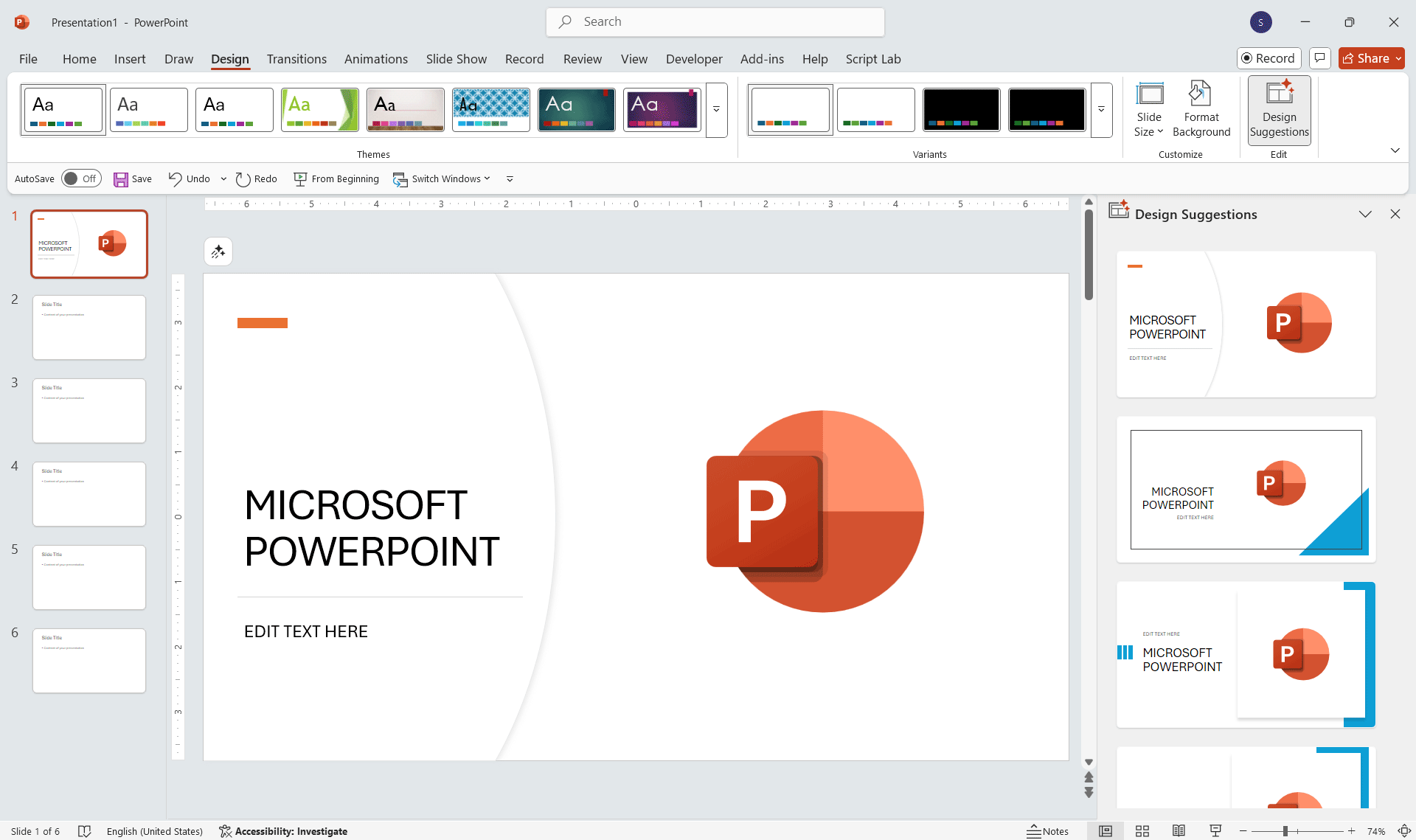Collapse the Design Suggestions pane
The image size is (1416, 840).
pyautogui.click(x=1365, y=214)
